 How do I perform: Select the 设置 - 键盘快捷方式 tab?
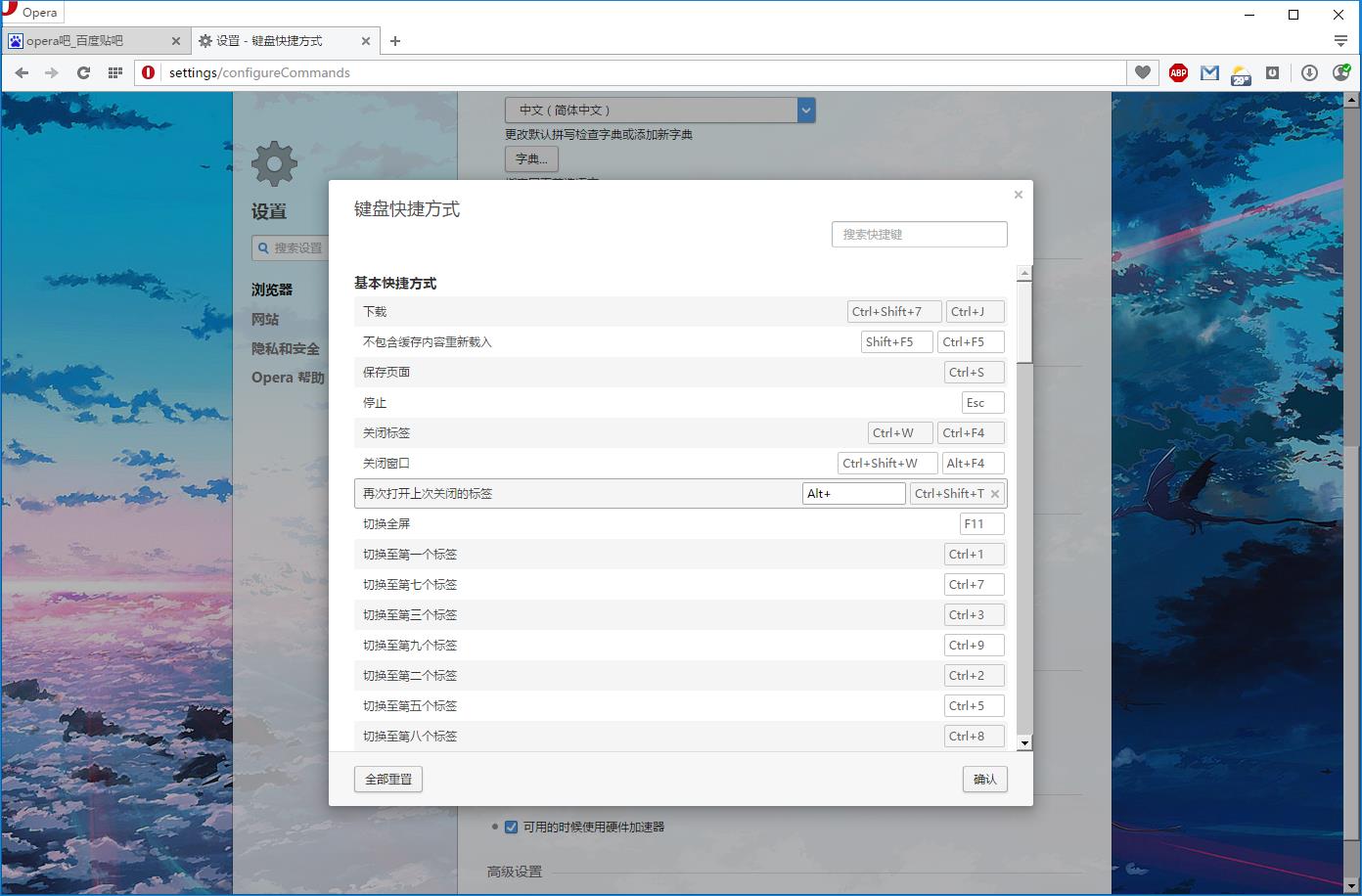point(285,41)
